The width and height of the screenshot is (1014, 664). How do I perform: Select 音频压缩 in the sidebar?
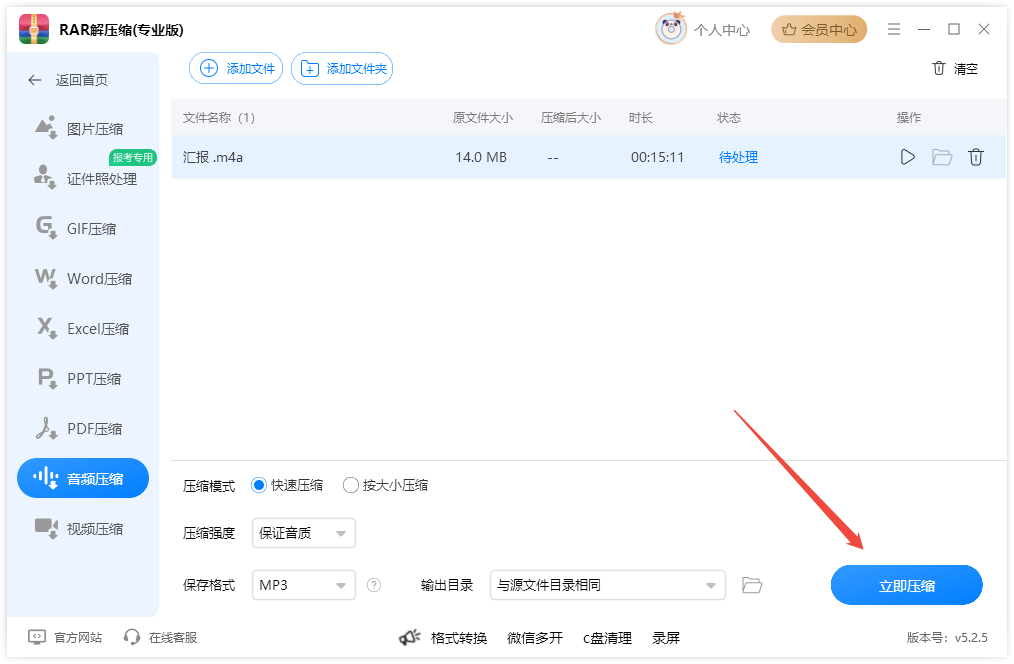coord(83,478)
